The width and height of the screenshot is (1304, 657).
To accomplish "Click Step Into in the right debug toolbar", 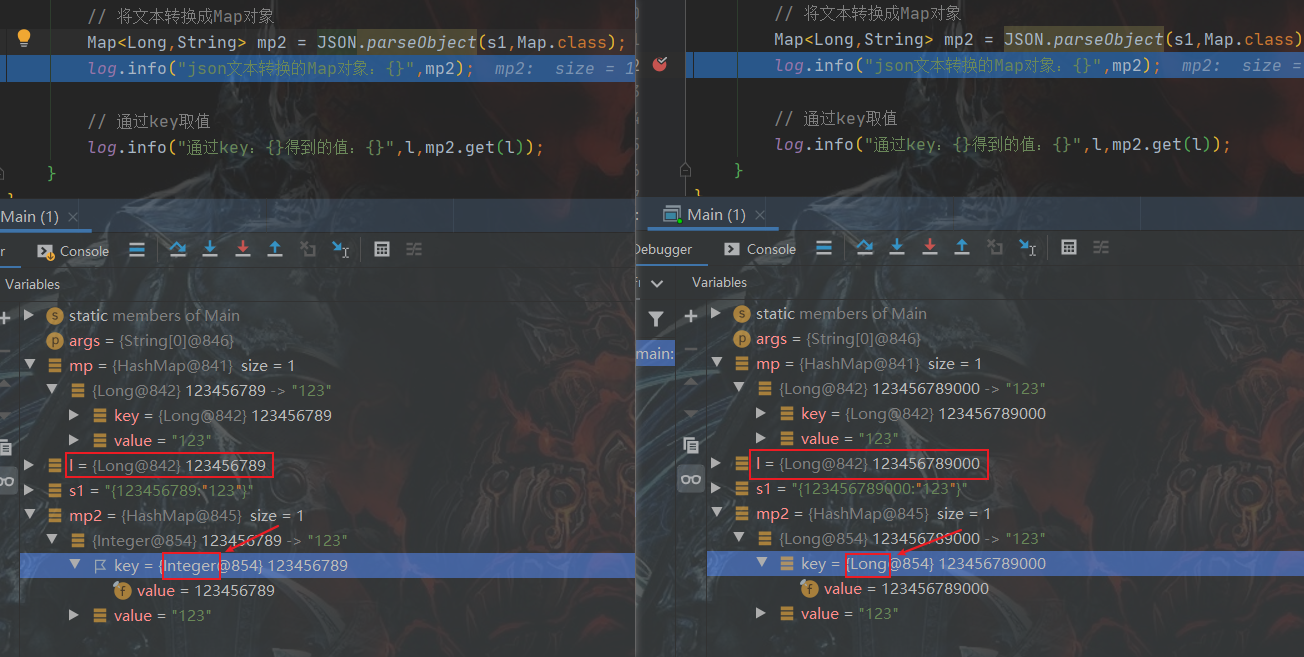I will click(x=897, y=247).
